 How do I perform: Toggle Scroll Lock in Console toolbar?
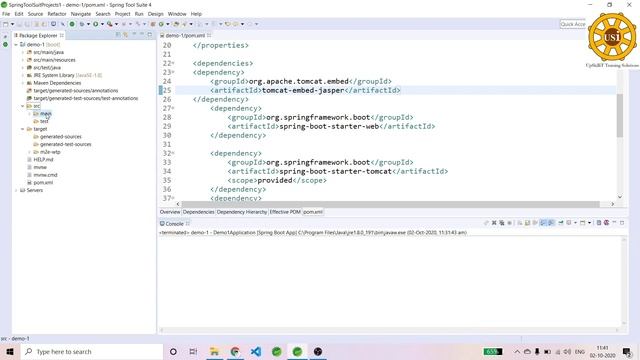pos(527,223)
